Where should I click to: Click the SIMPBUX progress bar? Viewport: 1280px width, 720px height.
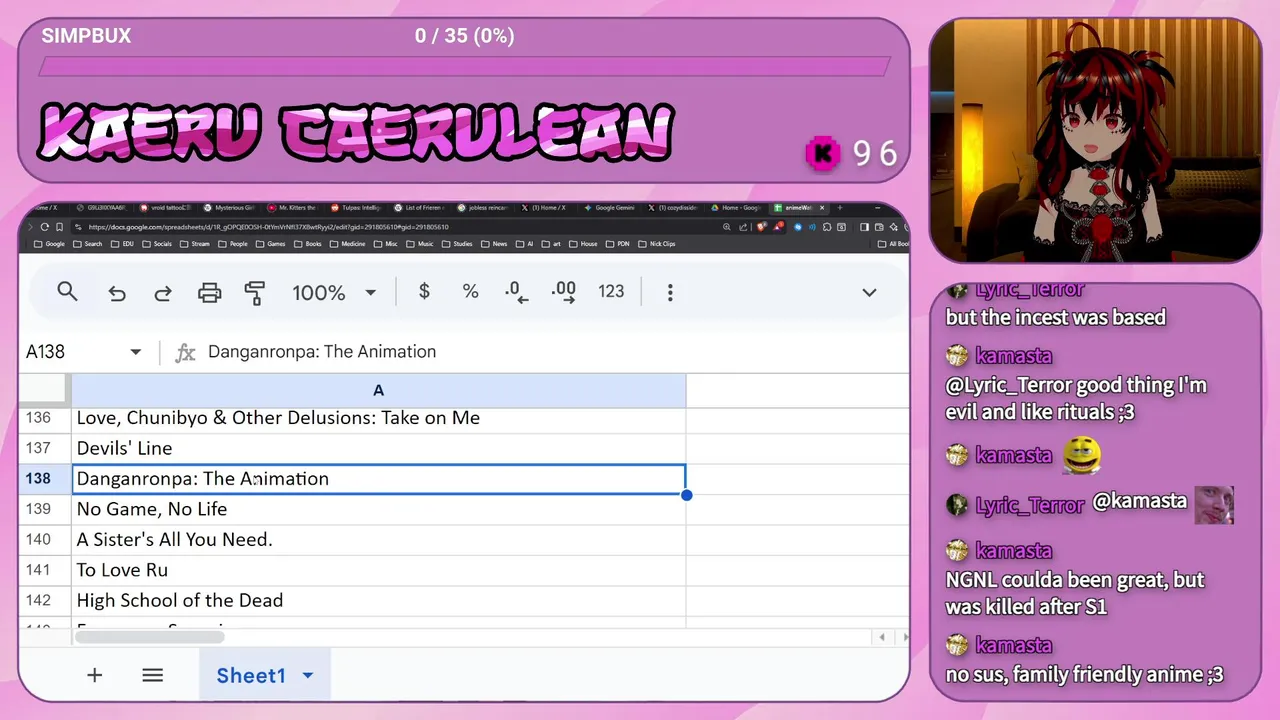point(464,67)
